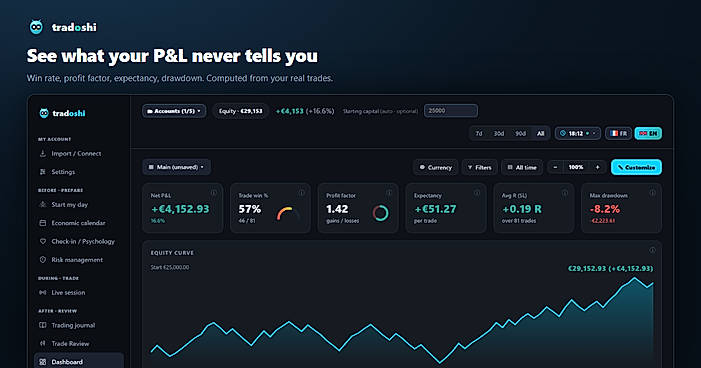The height and width of the screenshot is (368, 701).
Task: Click the info icon on Max drawdown card
Action: [x=653, y=193]
